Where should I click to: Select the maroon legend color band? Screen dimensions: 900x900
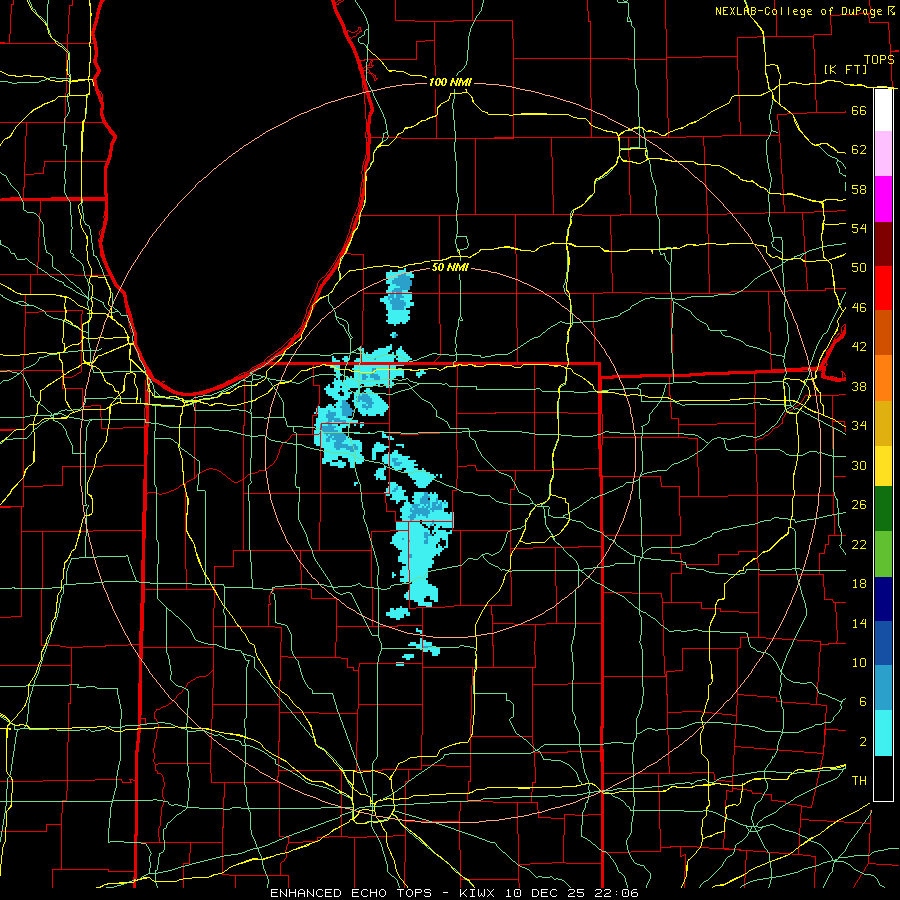pos(883,244)
